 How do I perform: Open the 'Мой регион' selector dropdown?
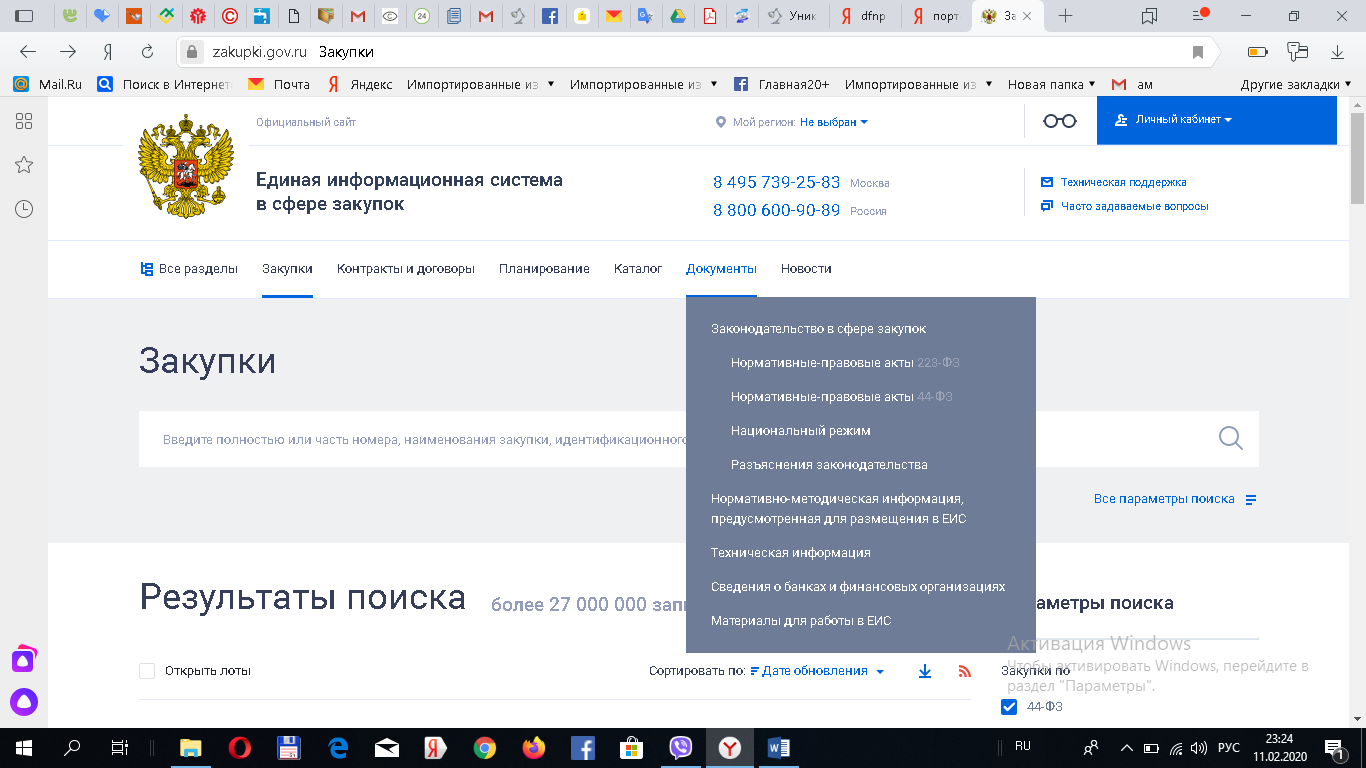coord(833,122)
